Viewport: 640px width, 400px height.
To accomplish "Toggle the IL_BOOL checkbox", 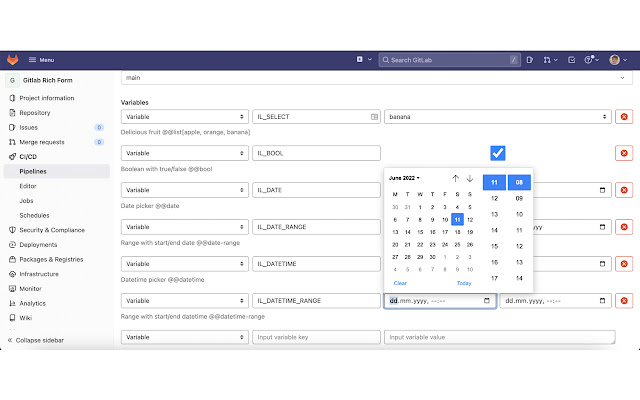I will [498, 153].
